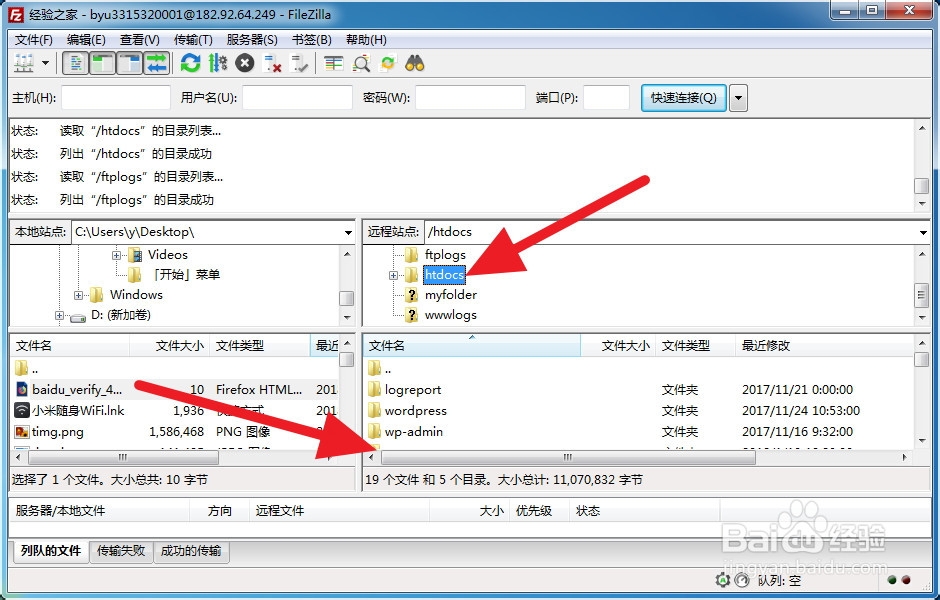This screenshot has height=600, width=940.
Task: Select the 「开始」菜单 local folder
Action: click(186, 275)
